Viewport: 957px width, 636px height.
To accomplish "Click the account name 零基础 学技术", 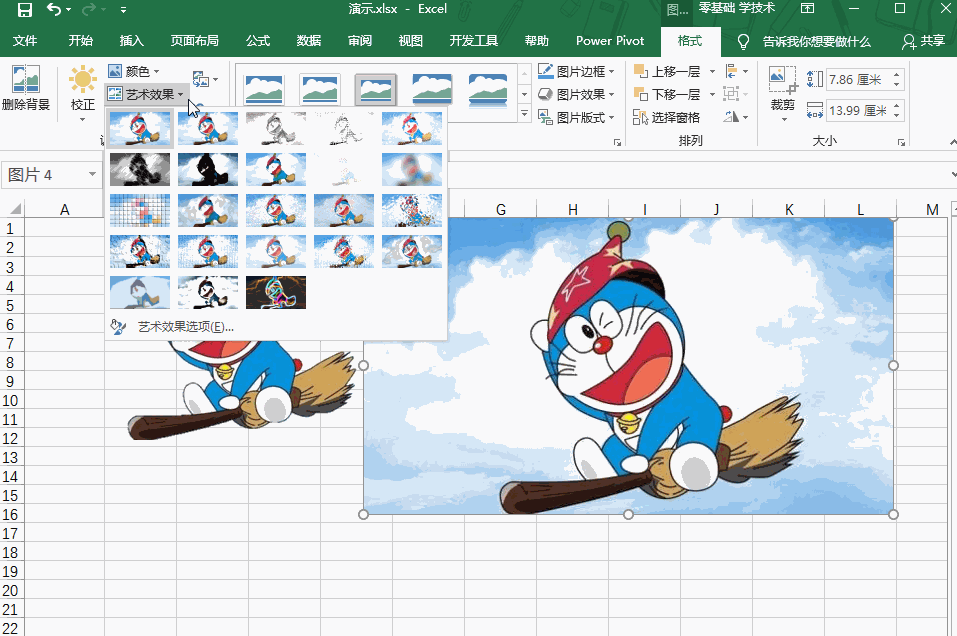I will click(x=737, y=9).
